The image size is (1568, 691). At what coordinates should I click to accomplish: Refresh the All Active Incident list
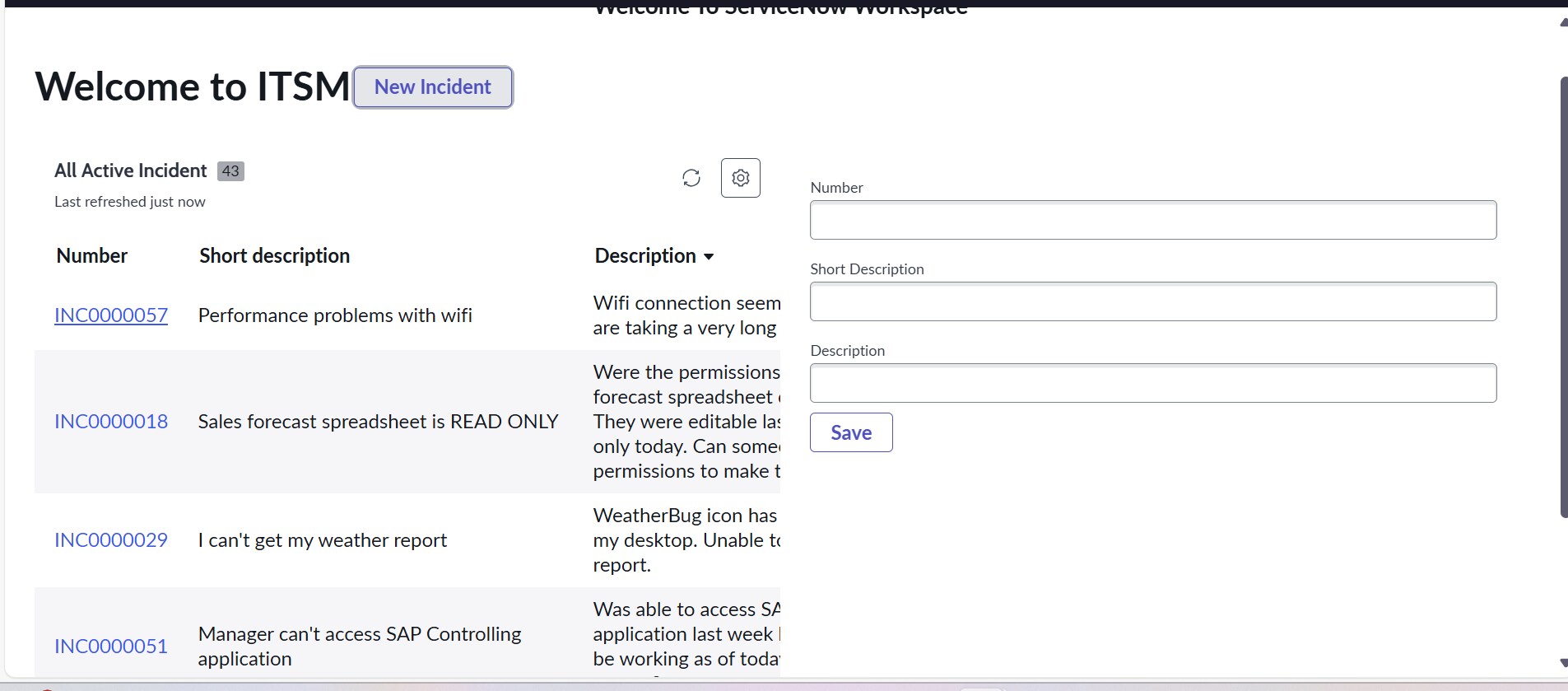pos(691,178)
